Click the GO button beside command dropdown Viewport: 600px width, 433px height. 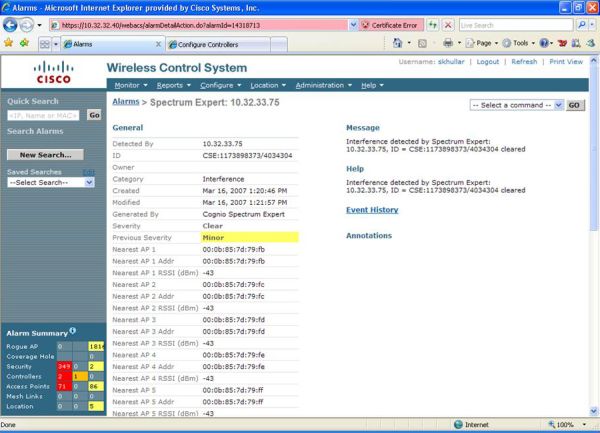point(574,105)
